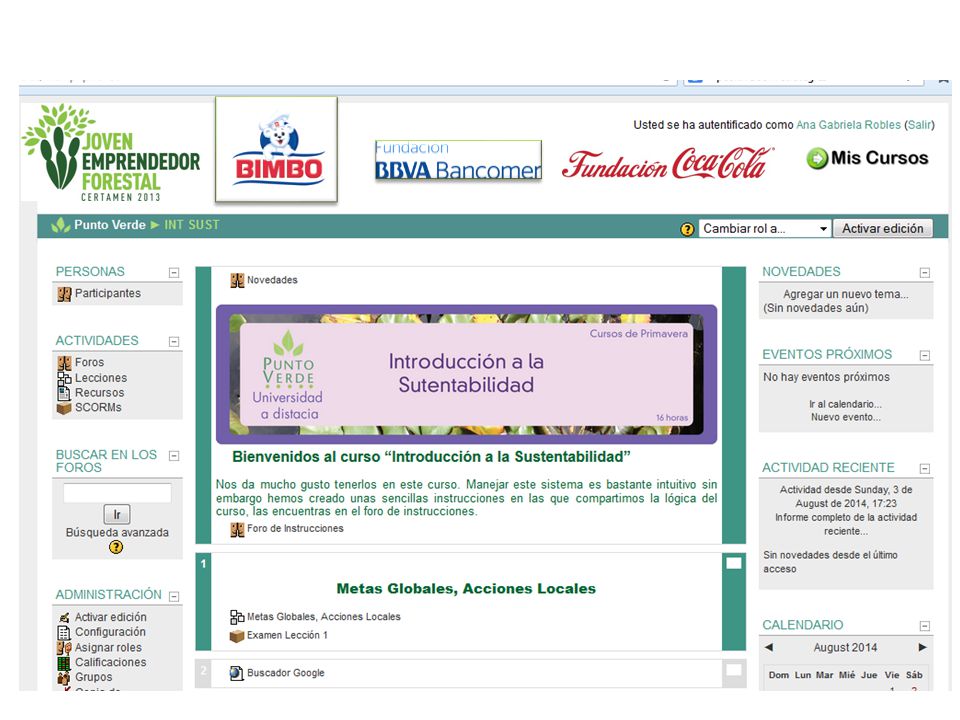Viewport: 960px width, 720px height.
Task: Show only topic 1 via its toggle box
Action: (733, 563)
